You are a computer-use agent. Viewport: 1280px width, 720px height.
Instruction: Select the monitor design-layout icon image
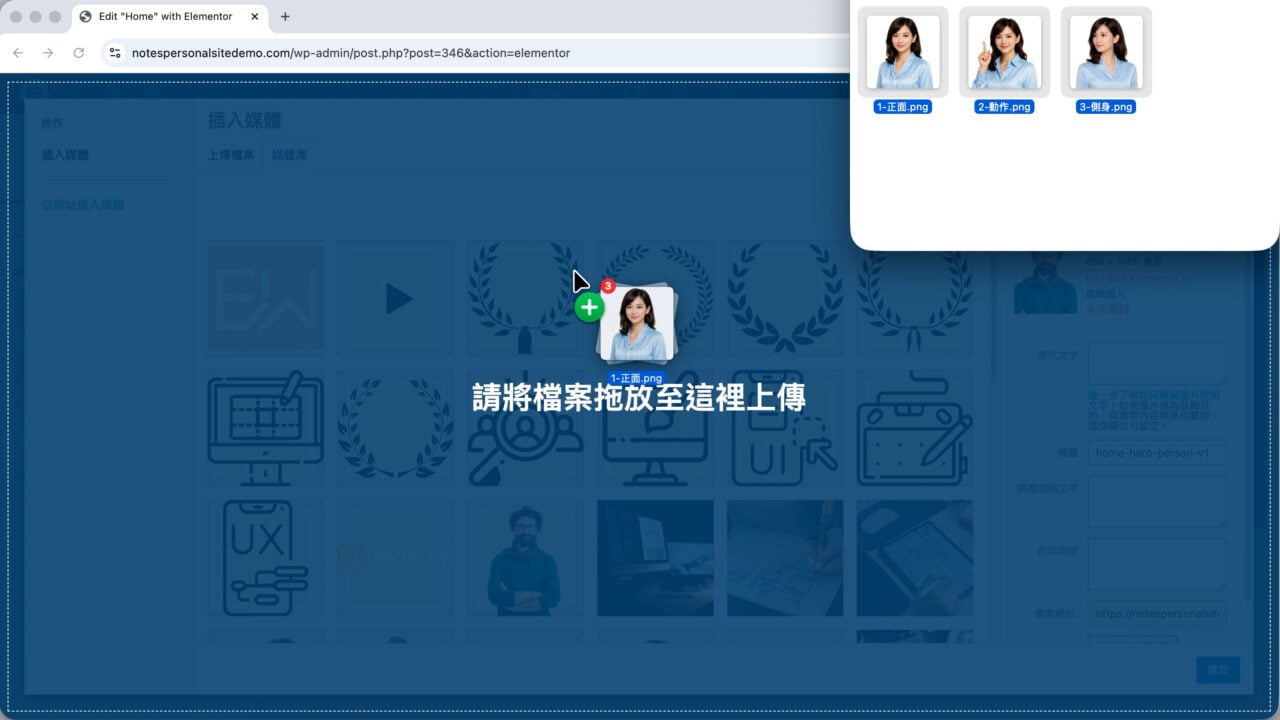click(x=265, y=428)
